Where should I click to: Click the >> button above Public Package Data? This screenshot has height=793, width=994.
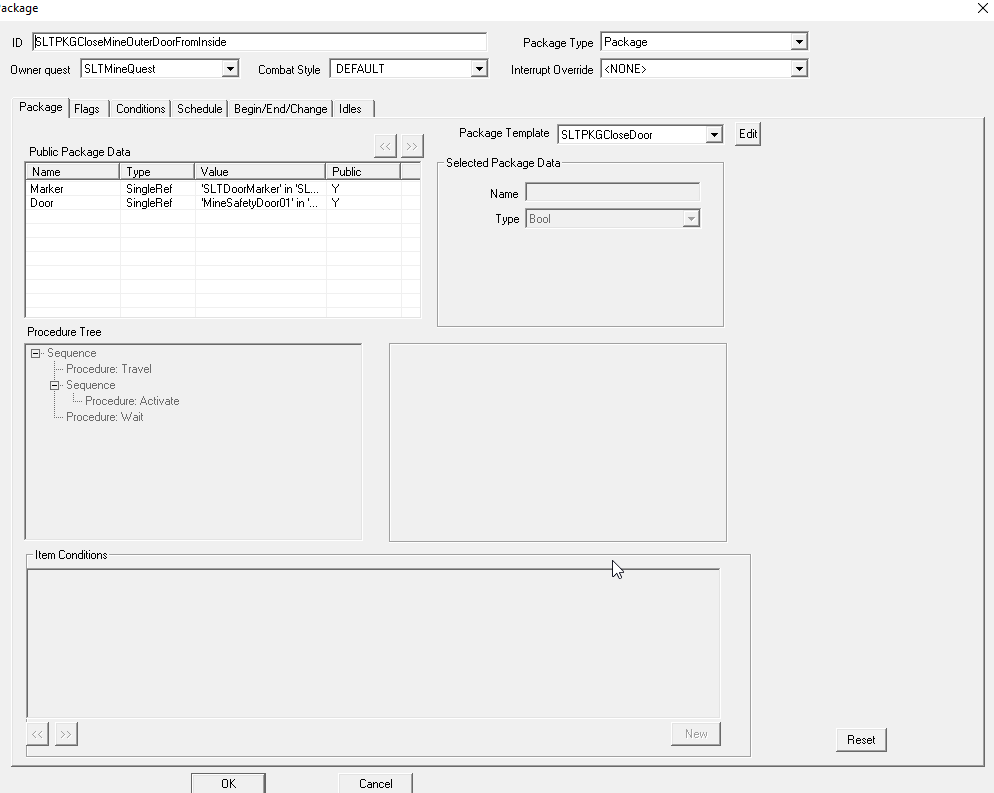412,146
